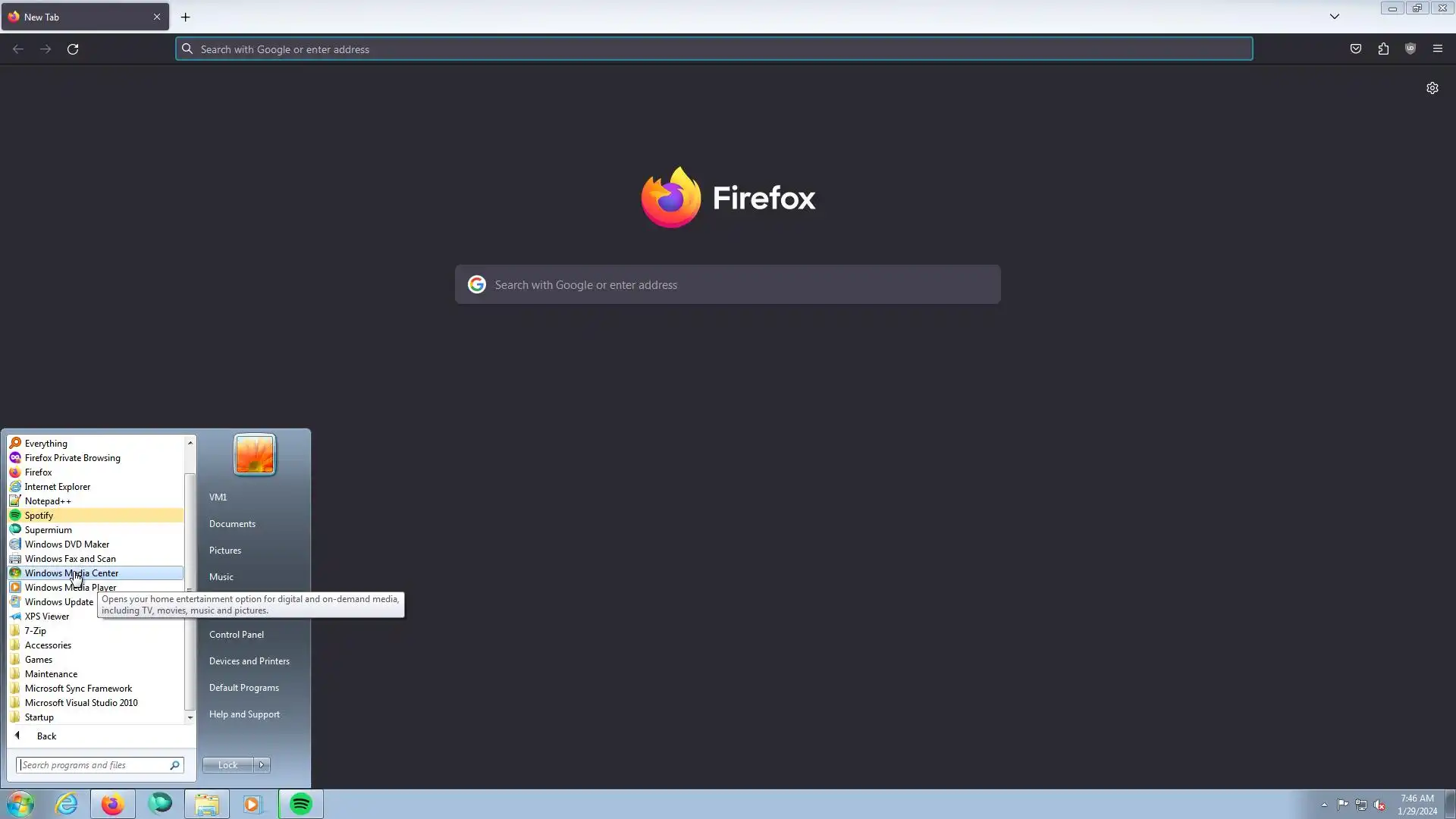Viewport: 1456px width, 819px height.
Task: Open a new tab with plus button
Action: point(185,17)
